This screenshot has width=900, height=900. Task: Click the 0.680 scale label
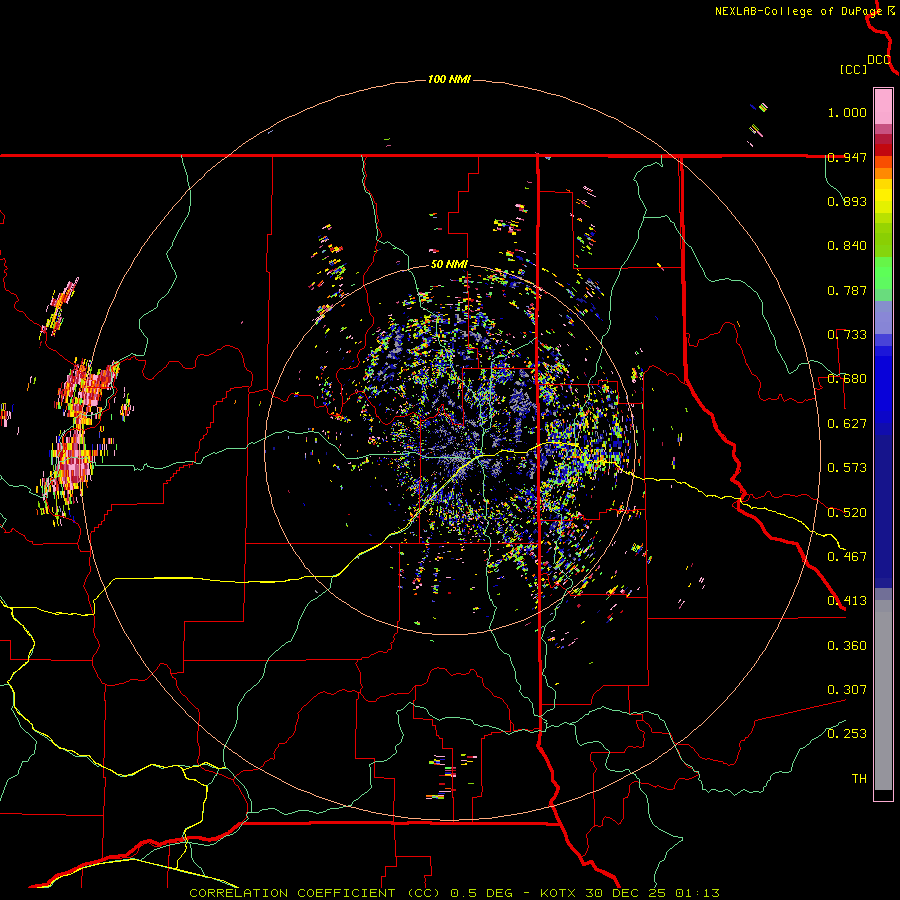847,379
